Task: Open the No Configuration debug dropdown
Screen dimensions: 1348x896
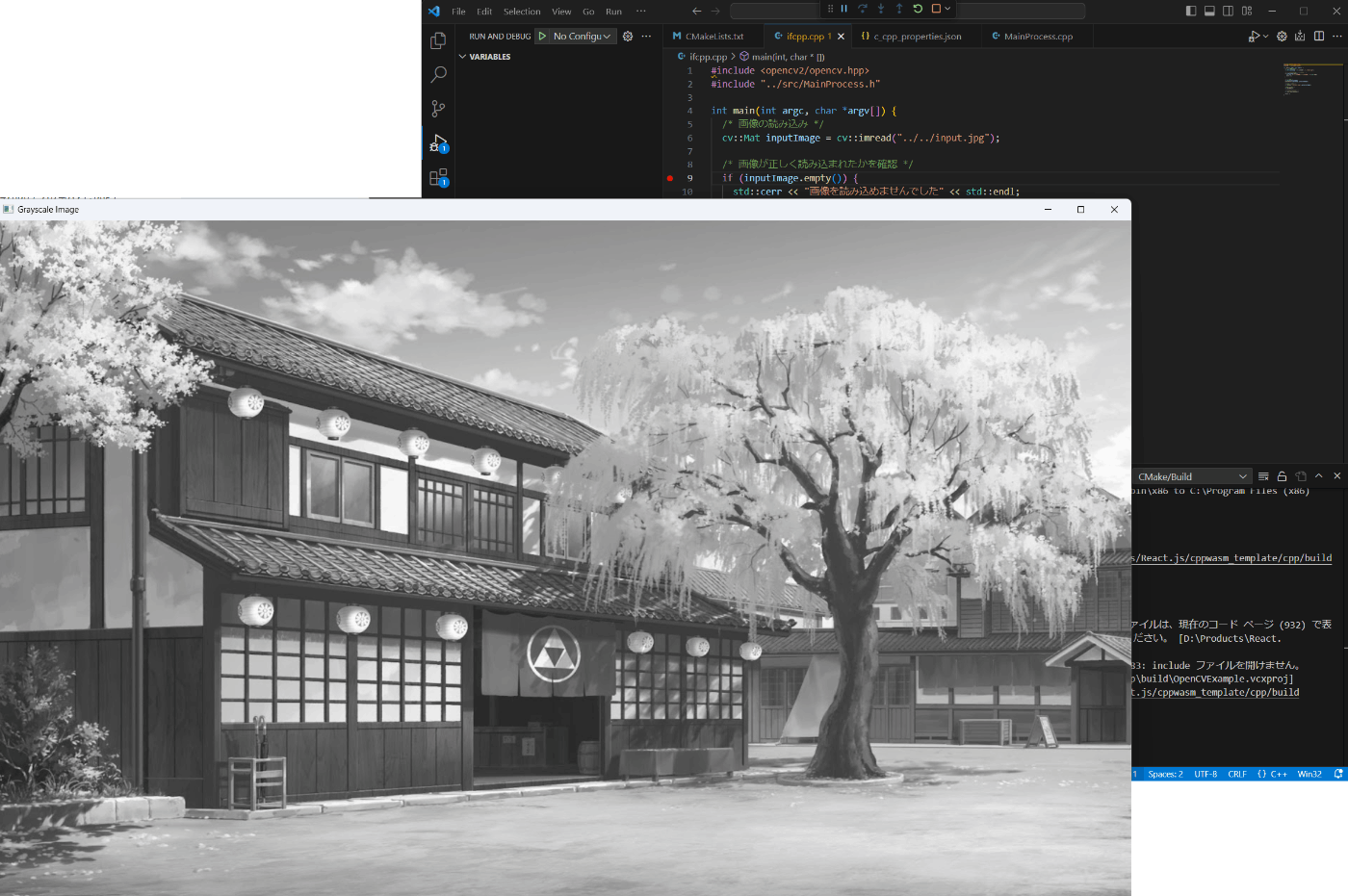Action: click(582, 36)
